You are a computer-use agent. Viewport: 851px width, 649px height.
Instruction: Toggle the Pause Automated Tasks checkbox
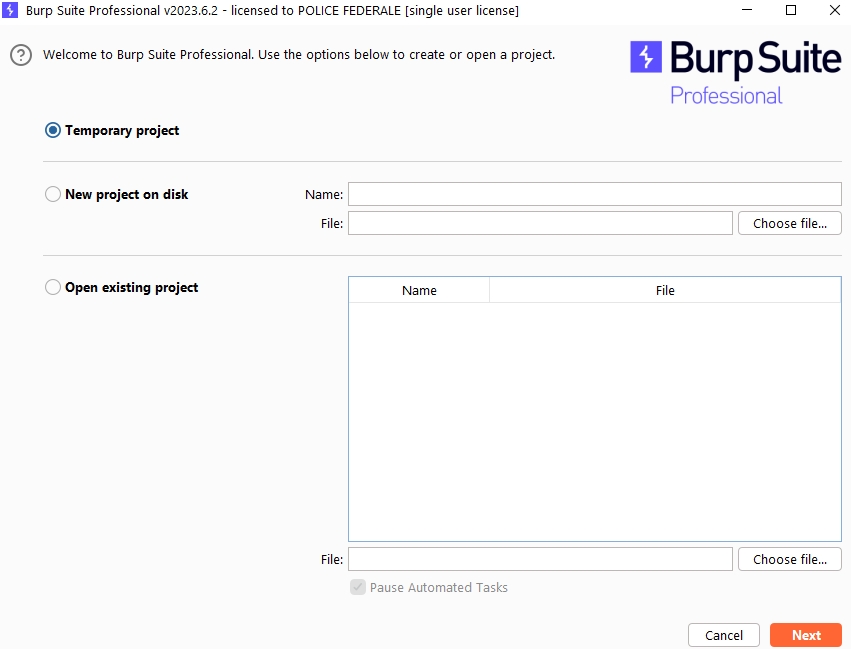[x=358, y=587]
